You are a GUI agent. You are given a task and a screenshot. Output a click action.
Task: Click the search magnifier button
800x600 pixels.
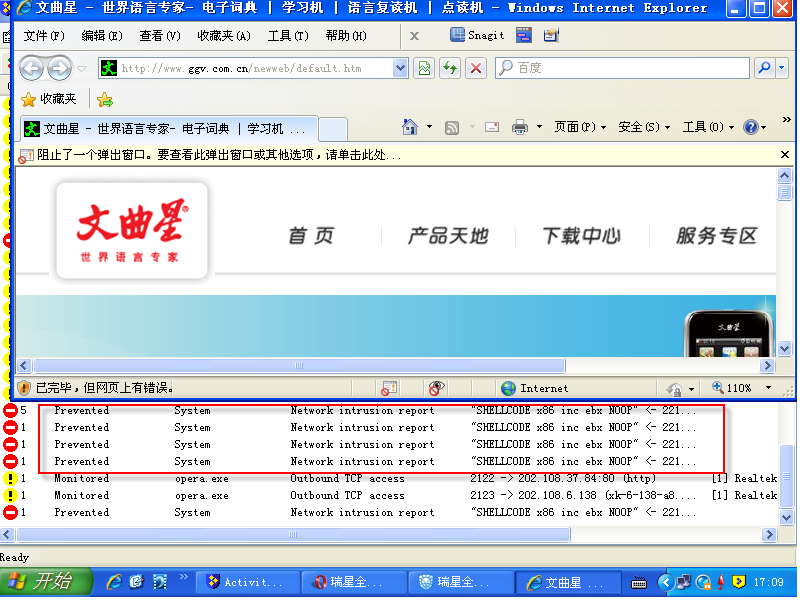764,68
